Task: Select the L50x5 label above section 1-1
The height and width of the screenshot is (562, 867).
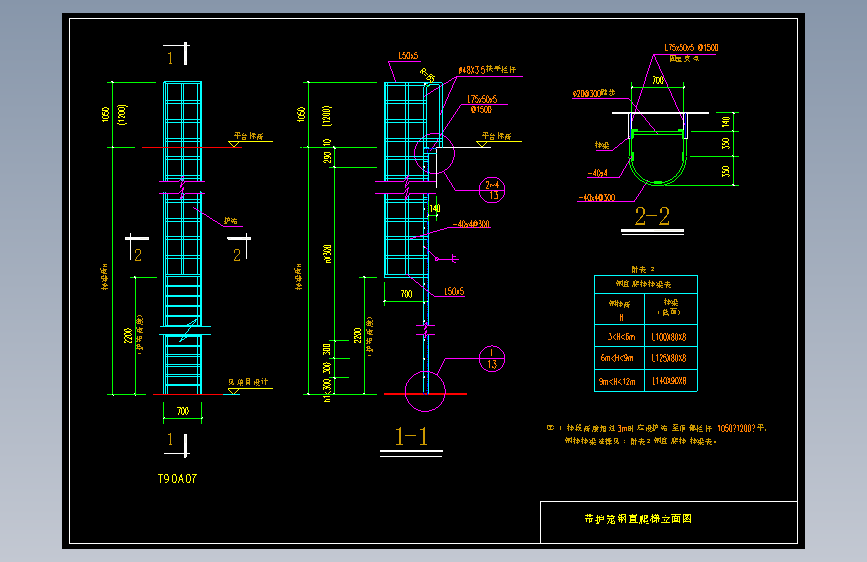Action: [408, 56]
